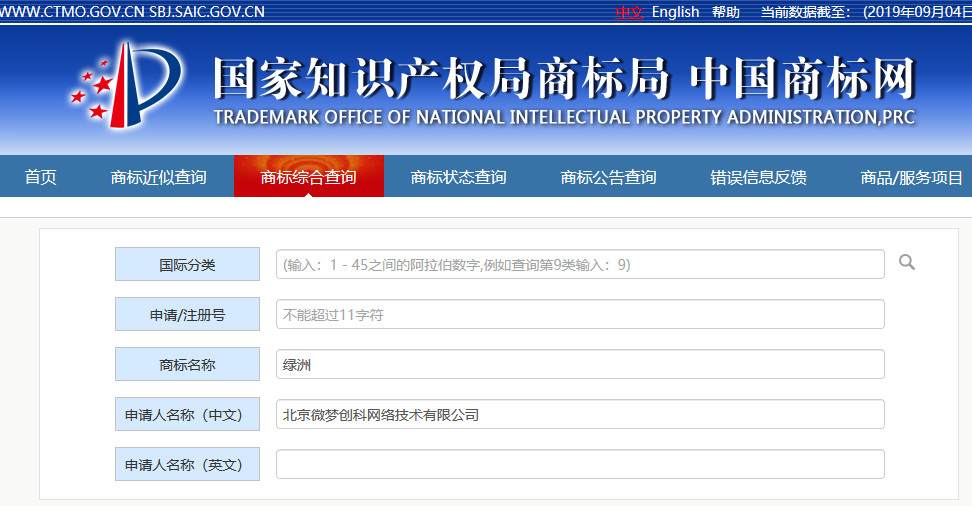The height and width of the screenshot is (506, 972).
Task: Click the 申请人名称（中文） label
Action: click(187, 414)
